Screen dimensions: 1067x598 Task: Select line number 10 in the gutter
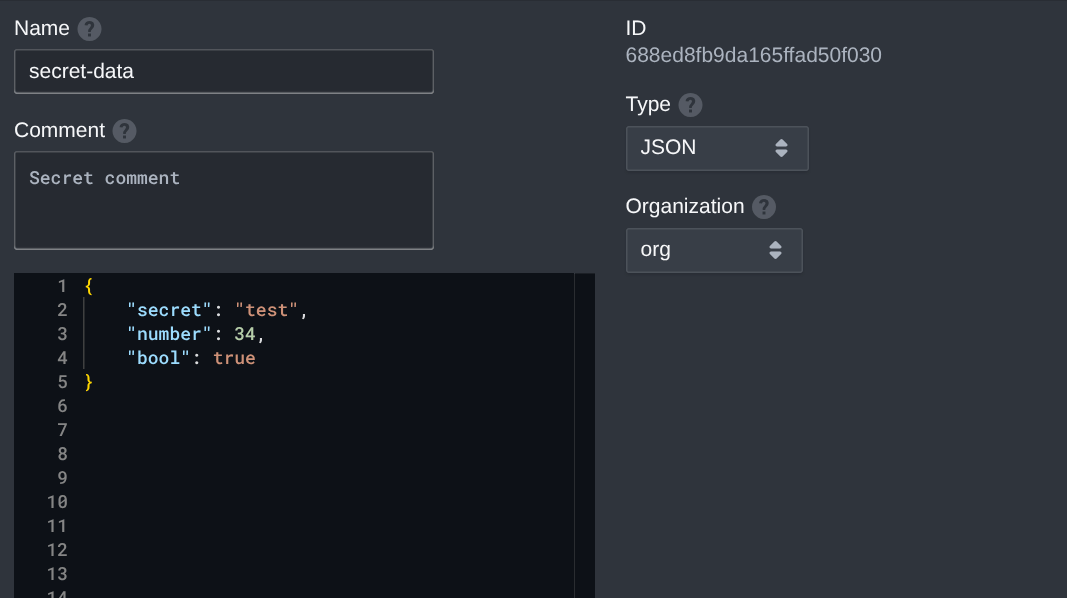pos(57,502)
